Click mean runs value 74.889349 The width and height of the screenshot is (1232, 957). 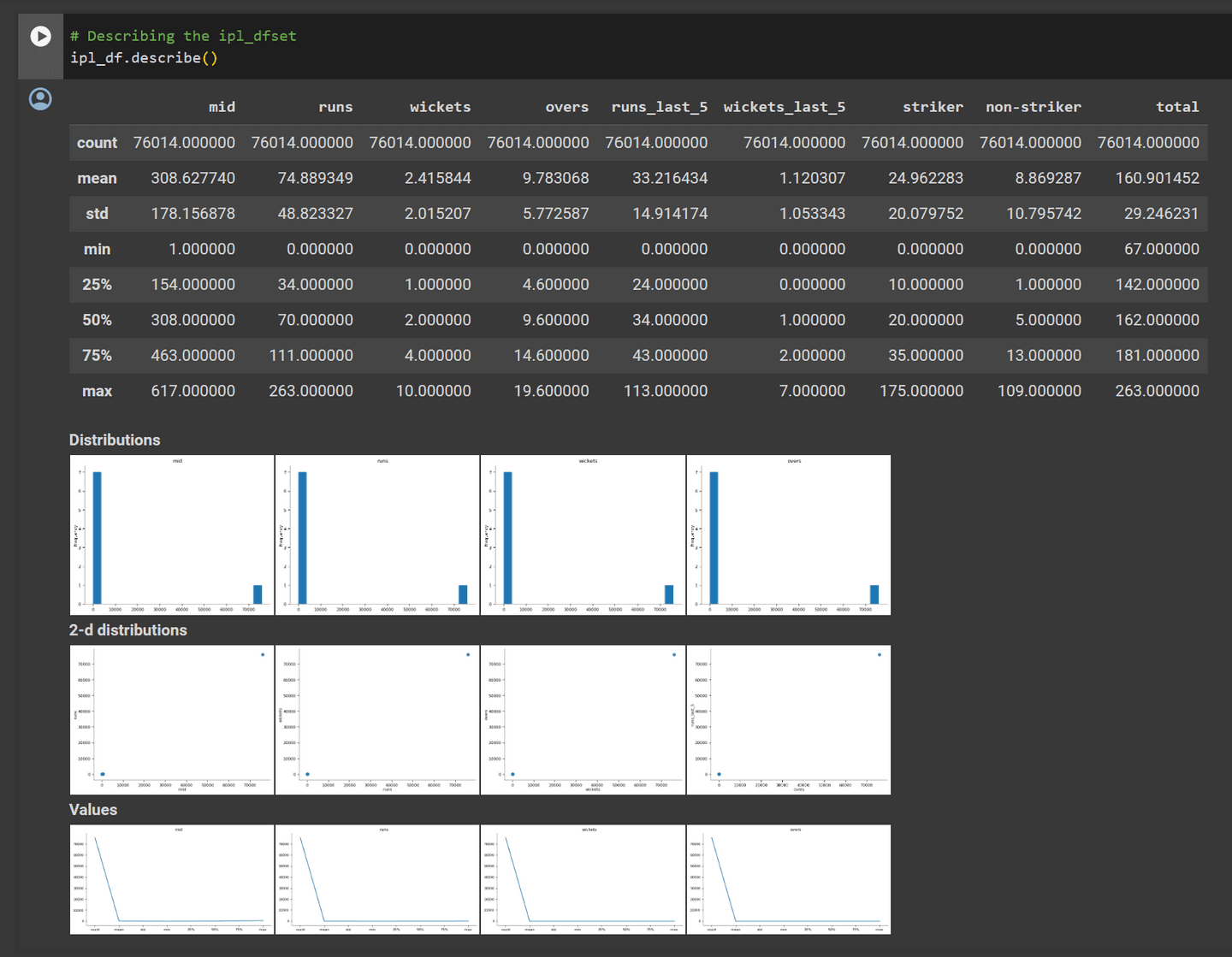click(x=315, y=179)
